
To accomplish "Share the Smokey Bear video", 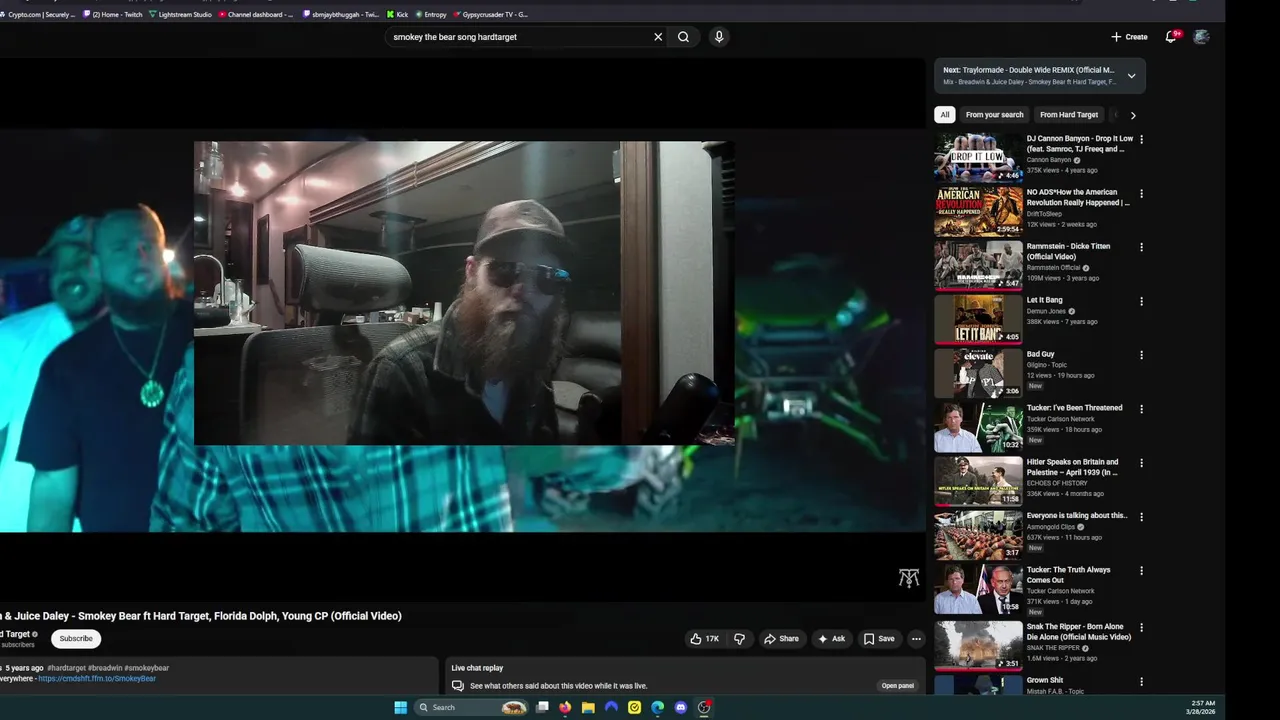I will point(781,639).
